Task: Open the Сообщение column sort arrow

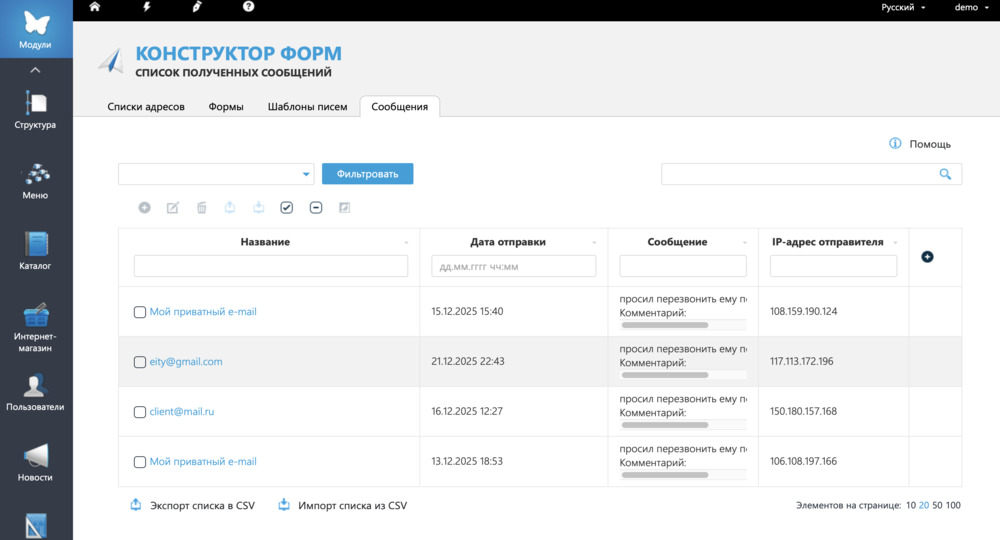Action: tap(745, 243)
